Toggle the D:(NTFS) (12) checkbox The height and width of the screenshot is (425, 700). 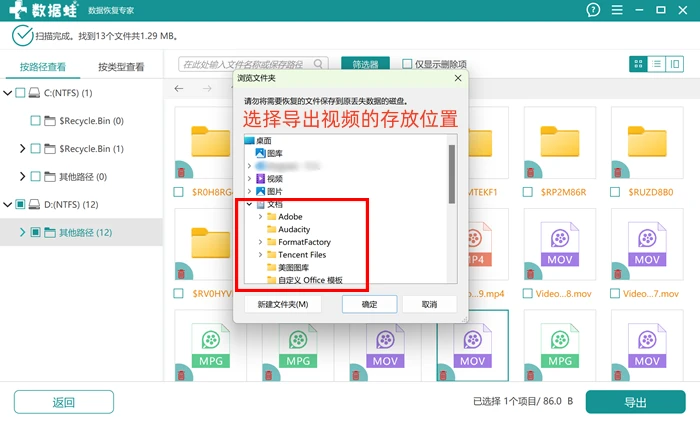pyautogui.click(x=20, y=204)
